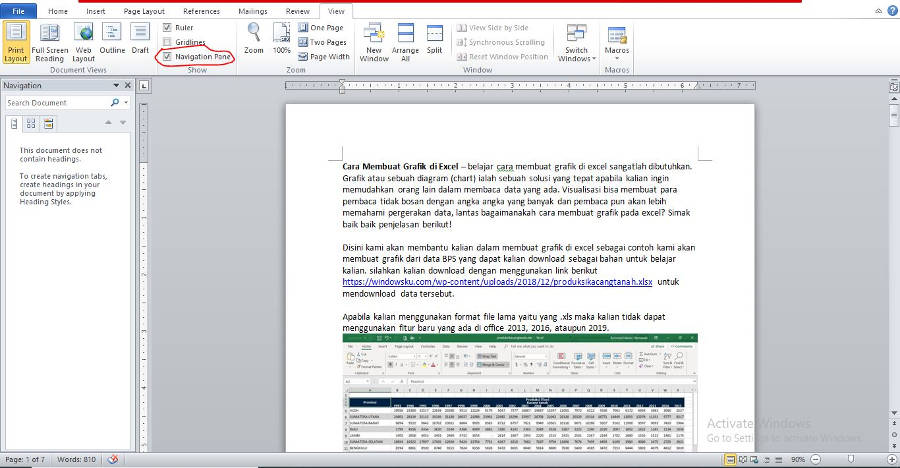900x468 pixels.
Task: Select Outline icon in status bar
Action: pos(767,459)
